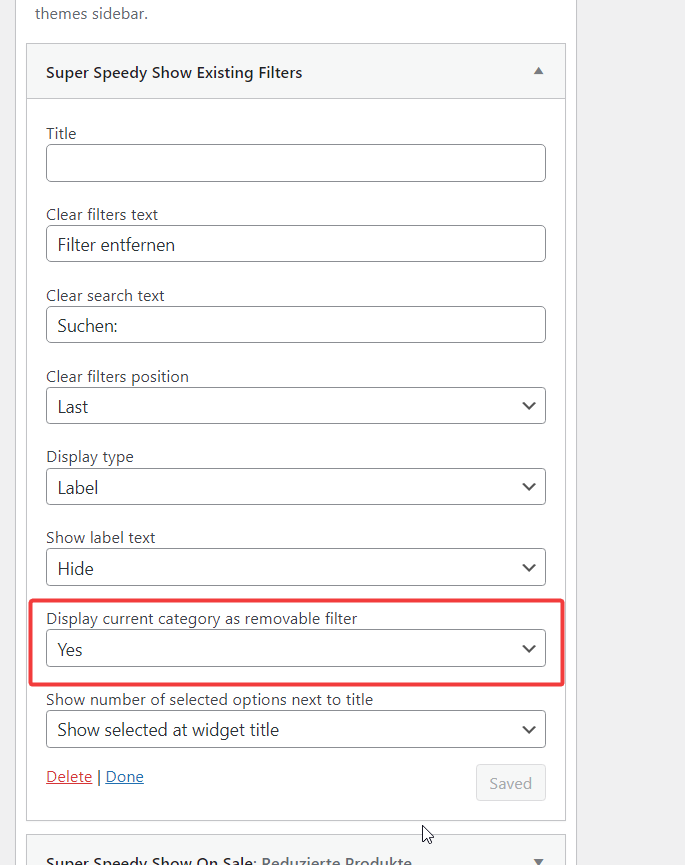Change Show label text from Hide
This screenshot has width=685, height=865.
coord(295,567)
